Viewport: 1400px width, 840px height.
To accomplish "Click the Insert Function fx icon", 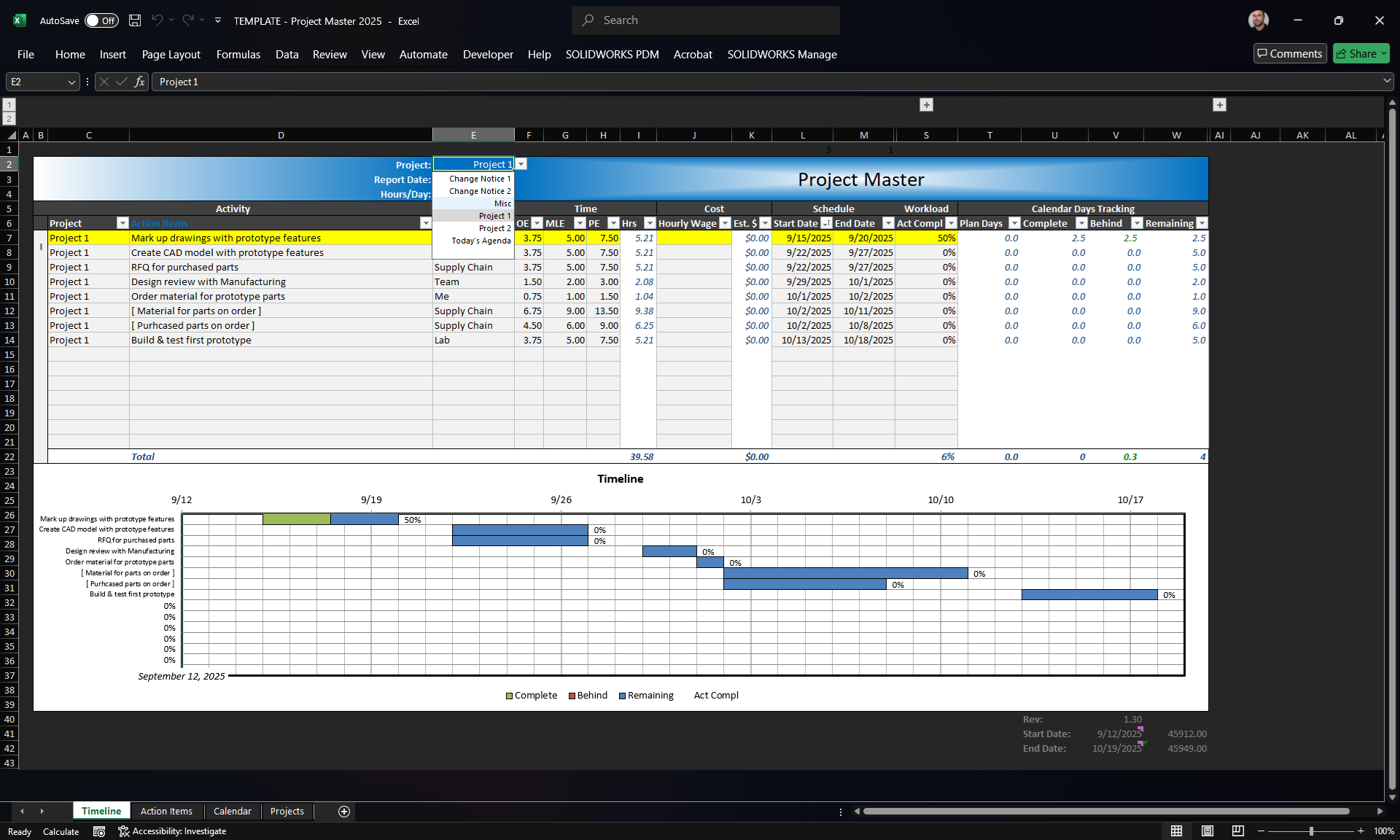I will pyautogui.click(x=139, y=82).
